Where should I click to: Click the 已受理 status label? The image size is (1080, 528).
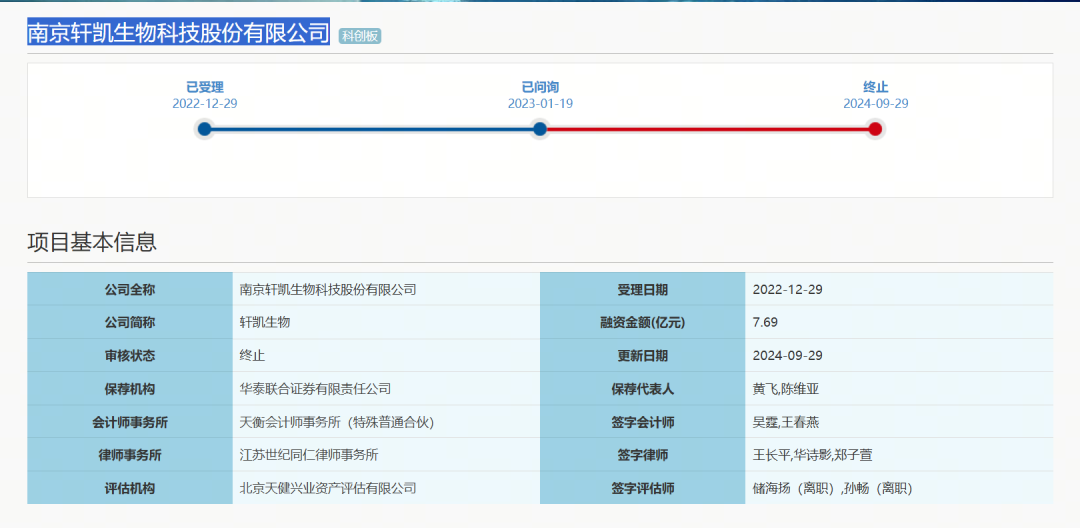pyautogui.click(x=205, y=87)
